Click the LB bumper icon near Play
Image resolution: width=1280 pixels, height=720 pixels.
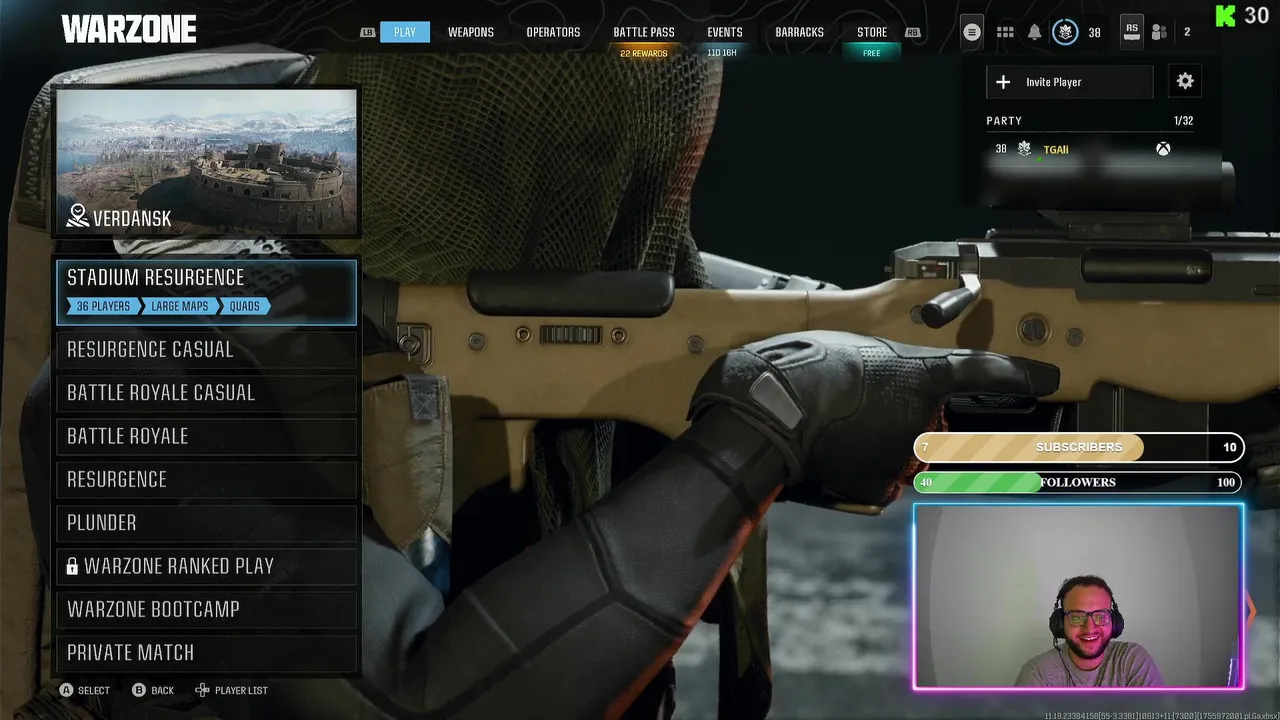[x=368, y=32]
